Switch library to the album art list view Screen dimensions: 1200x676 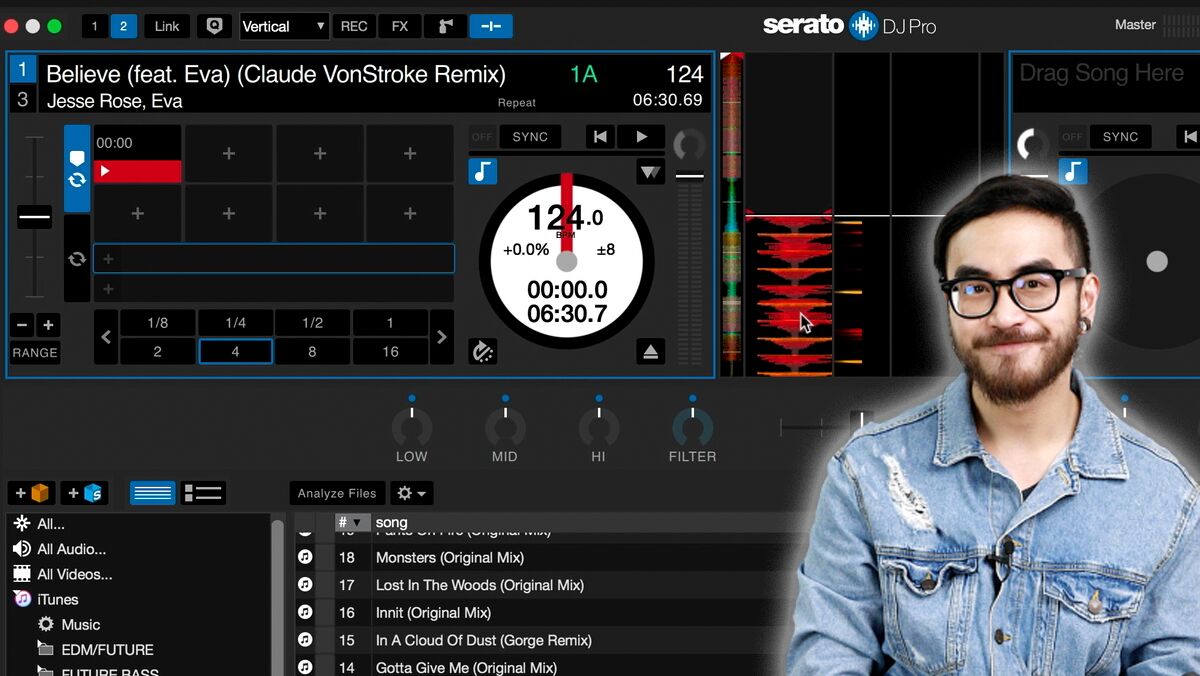[x=203, y=493]
